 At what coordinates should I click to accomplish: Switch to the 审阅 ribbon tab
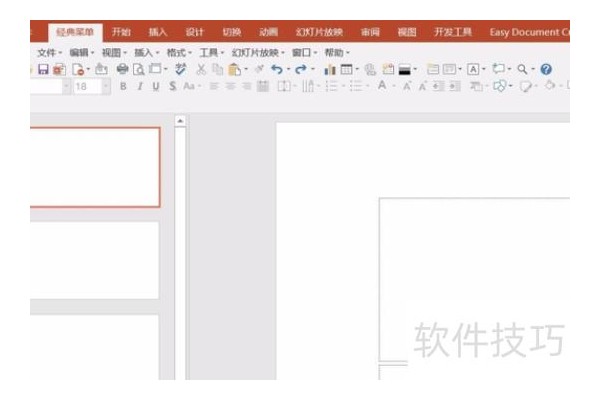click(370, 32)
